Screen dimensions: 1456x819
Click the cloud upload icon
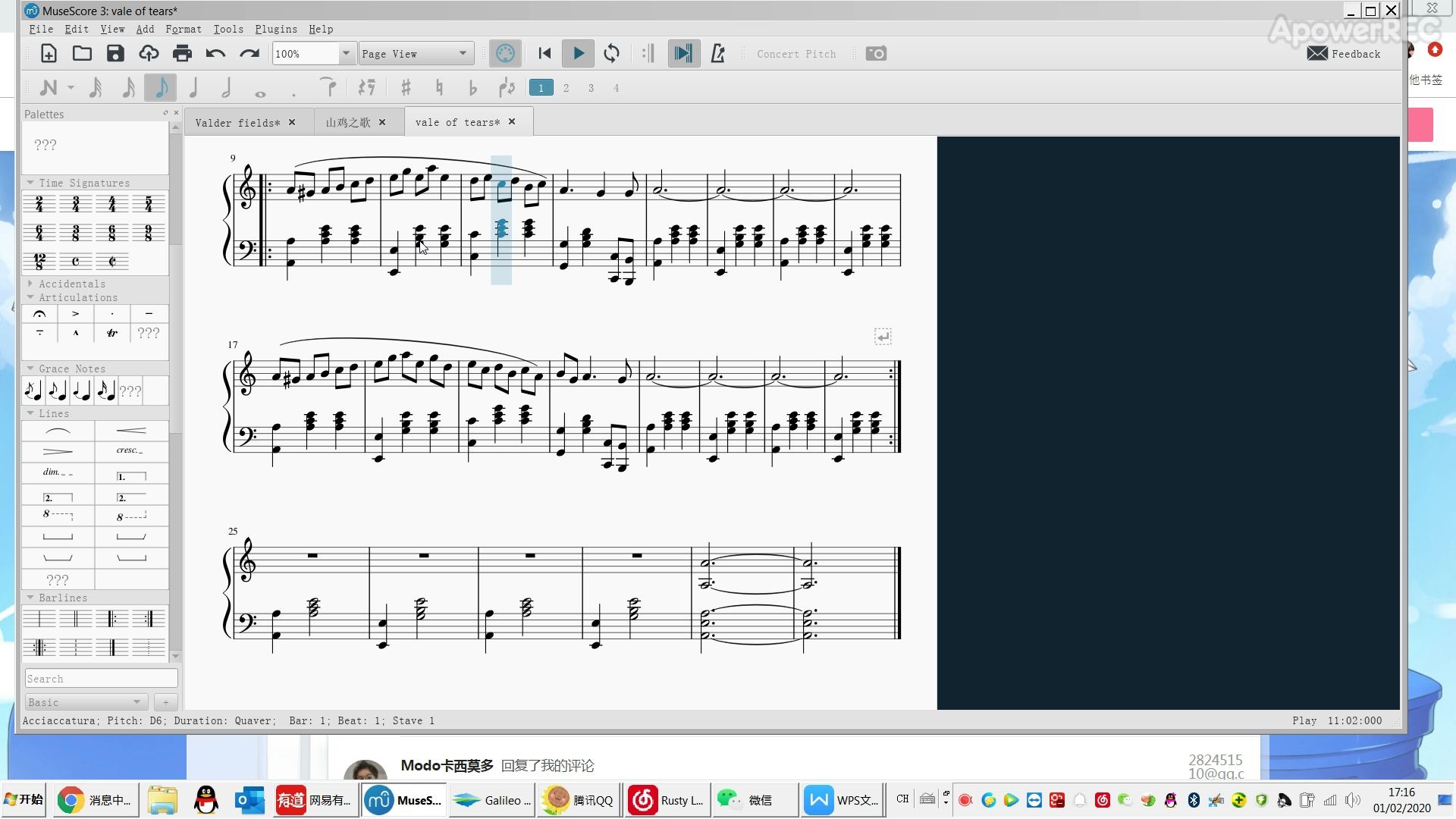(149, 54)
